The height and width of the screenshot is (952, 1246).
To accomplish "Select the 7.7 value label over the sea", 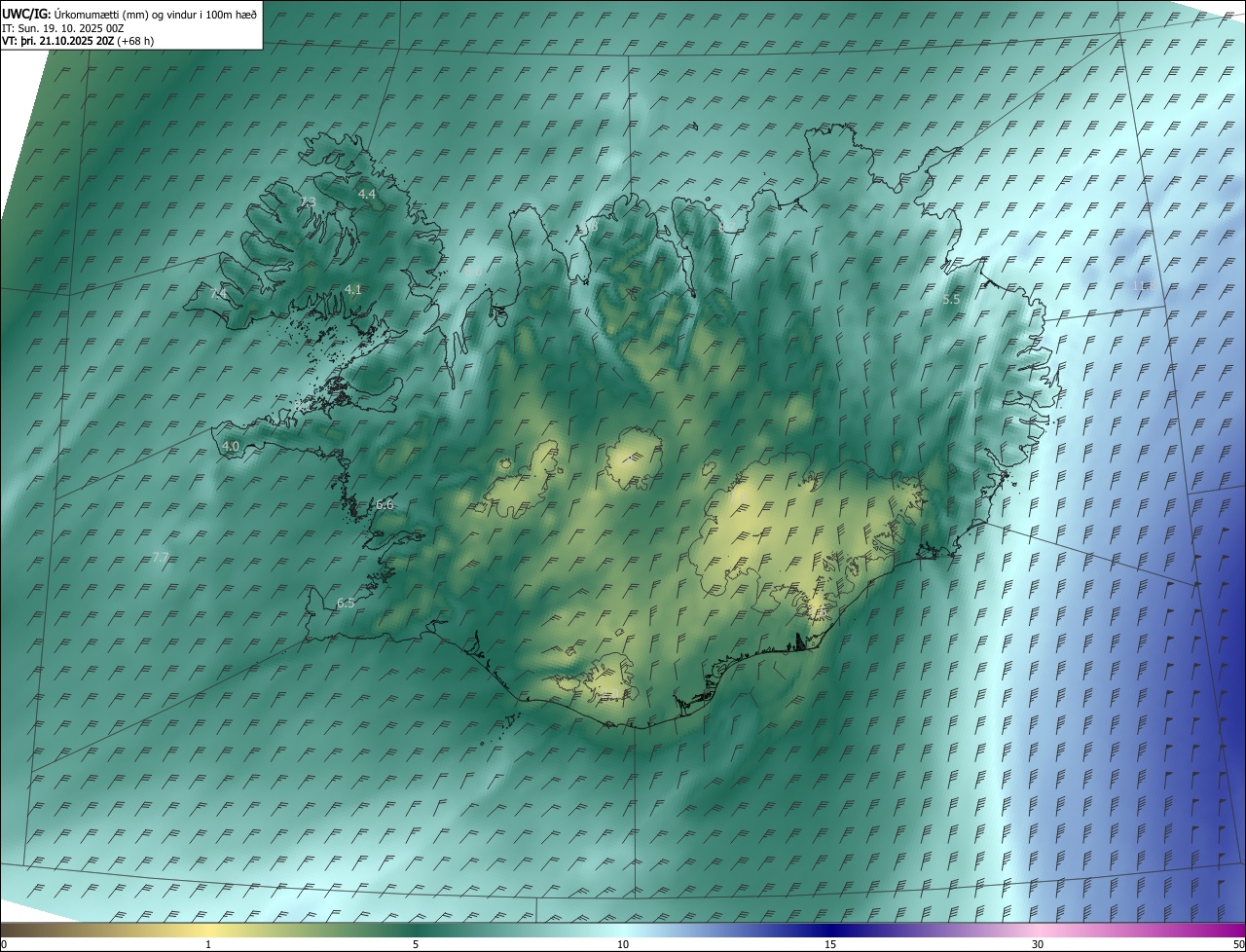I will tap(161, 558).
